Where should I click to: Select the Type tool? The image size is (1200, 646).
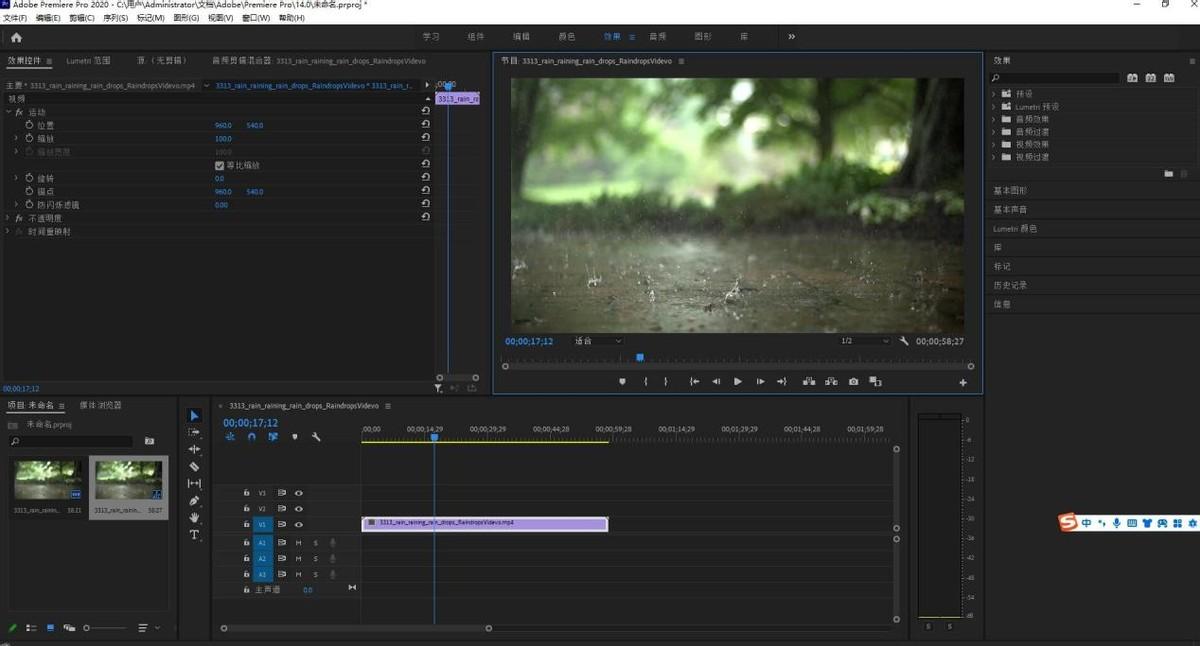click(x=194, y=535)
